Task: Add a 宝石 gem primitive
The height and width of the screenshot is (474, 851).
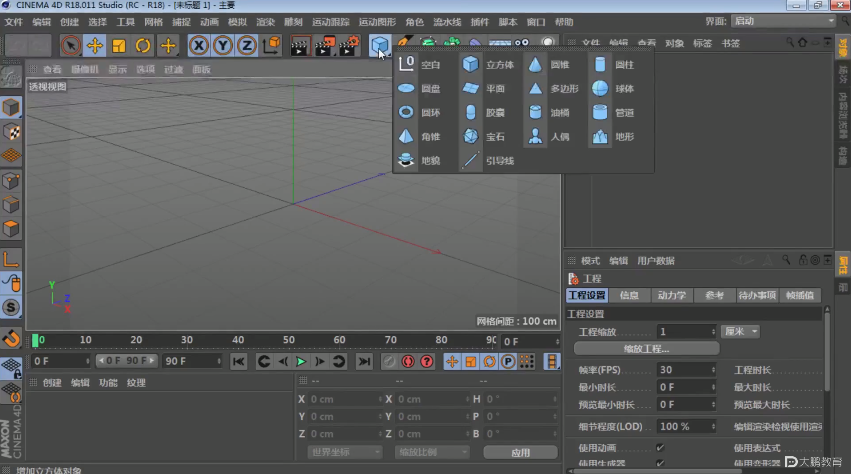Action: (x=483, y=136)
